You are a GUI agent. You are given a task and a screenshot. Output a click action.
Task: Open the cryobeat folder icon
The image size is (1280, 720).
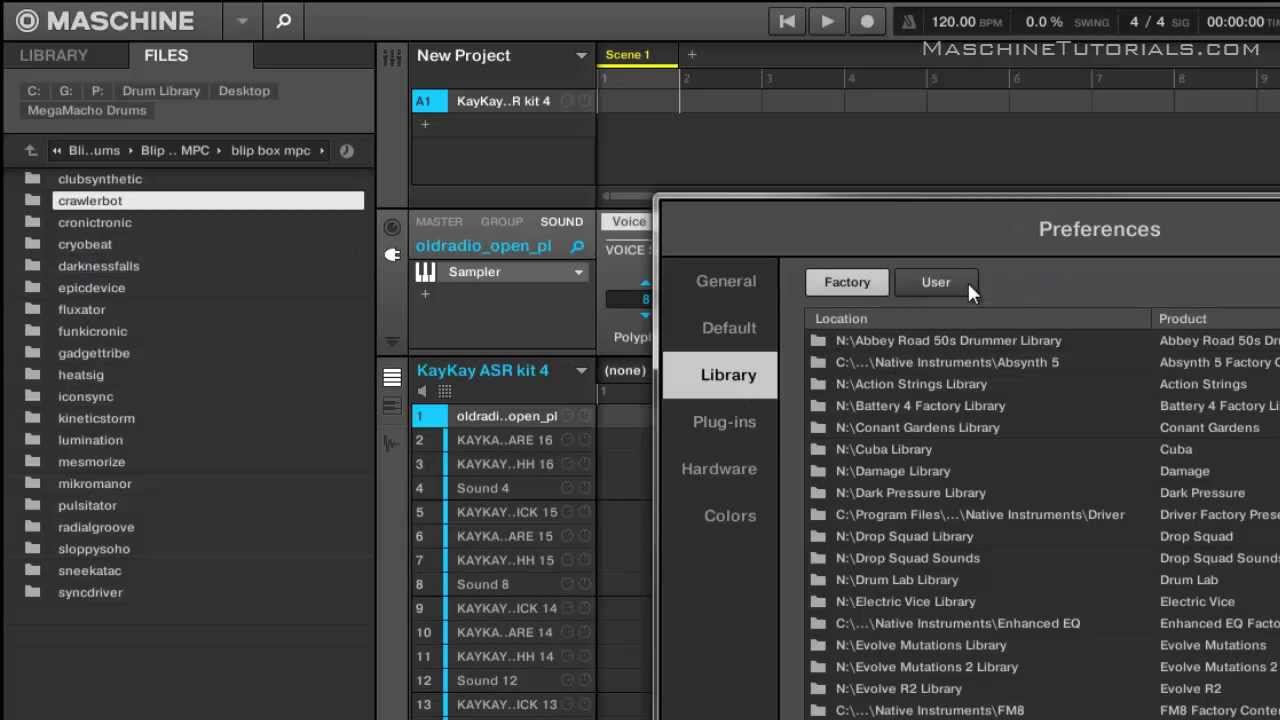[33, 244]
